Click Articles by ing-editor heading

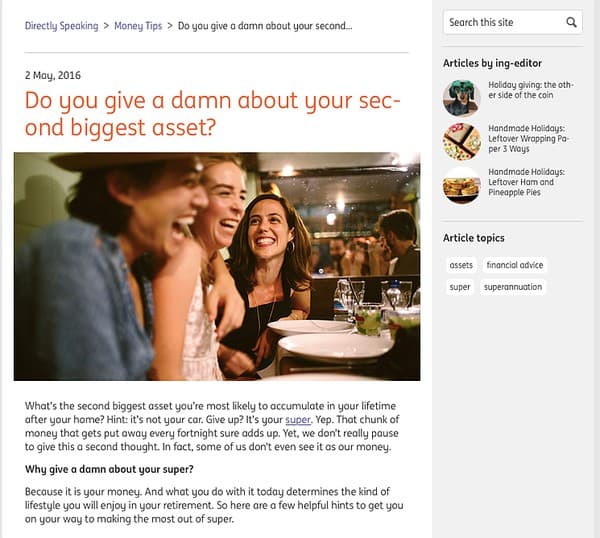click(493, 63)
